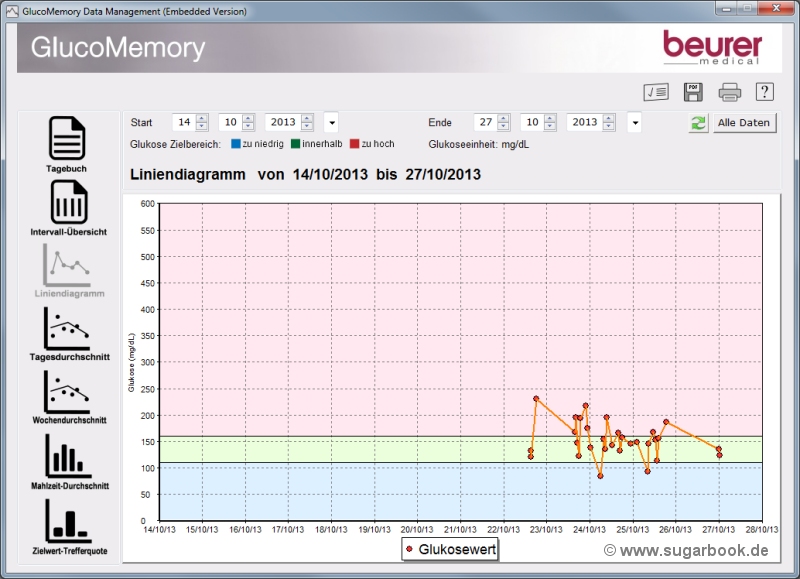Decrease the Ende day value
Image resolution: width=800 pixels, height=579 pixels.
tap(504, 127)
